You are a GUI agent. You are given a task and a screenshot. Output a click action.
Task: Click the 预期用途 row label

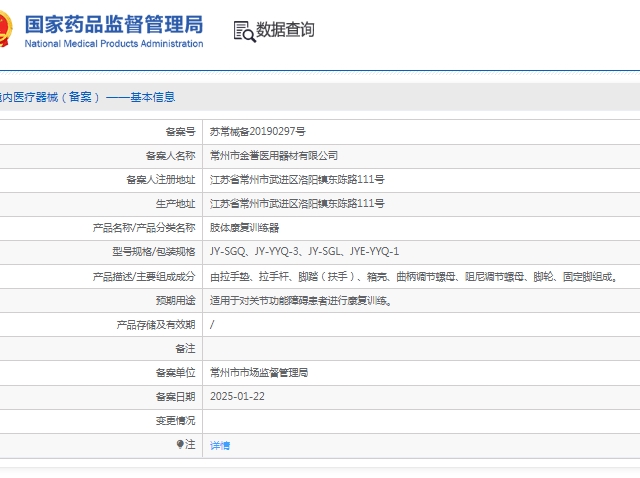click(176, 301)
